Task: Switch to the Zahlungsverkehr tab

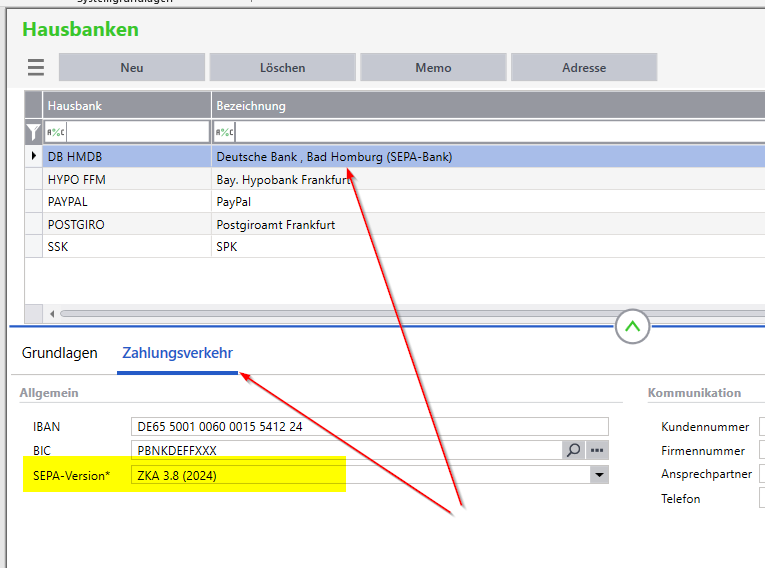Action: pyautogui.click(x=177, y=353)
